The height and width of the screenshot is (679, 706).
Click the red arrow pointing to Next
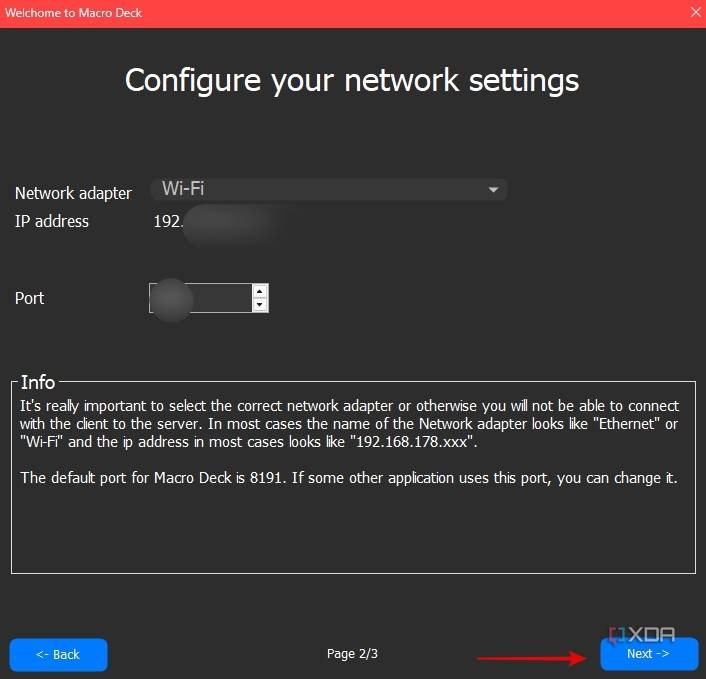coord(532,657)
